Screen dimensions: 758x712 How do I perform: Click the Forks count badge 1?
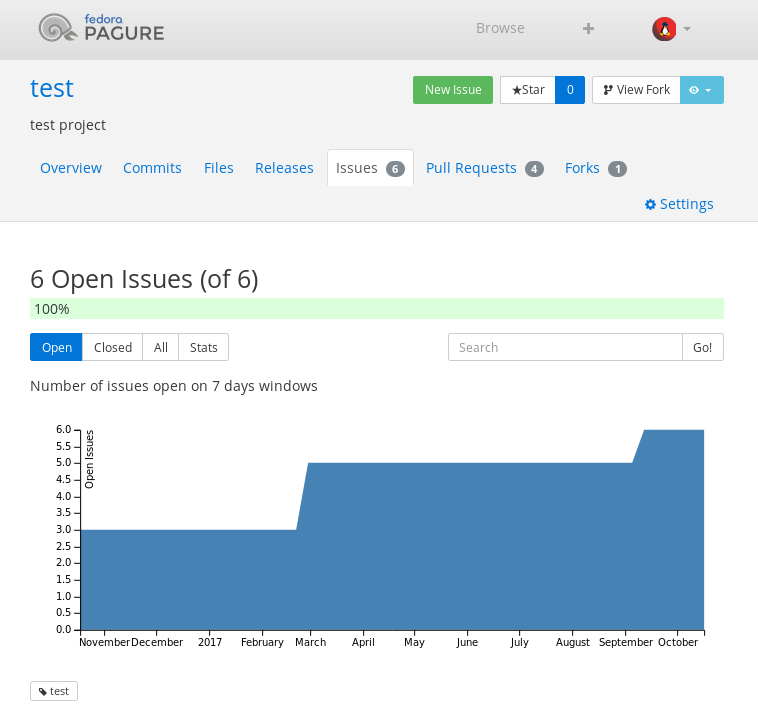click(x=617, y=169)
